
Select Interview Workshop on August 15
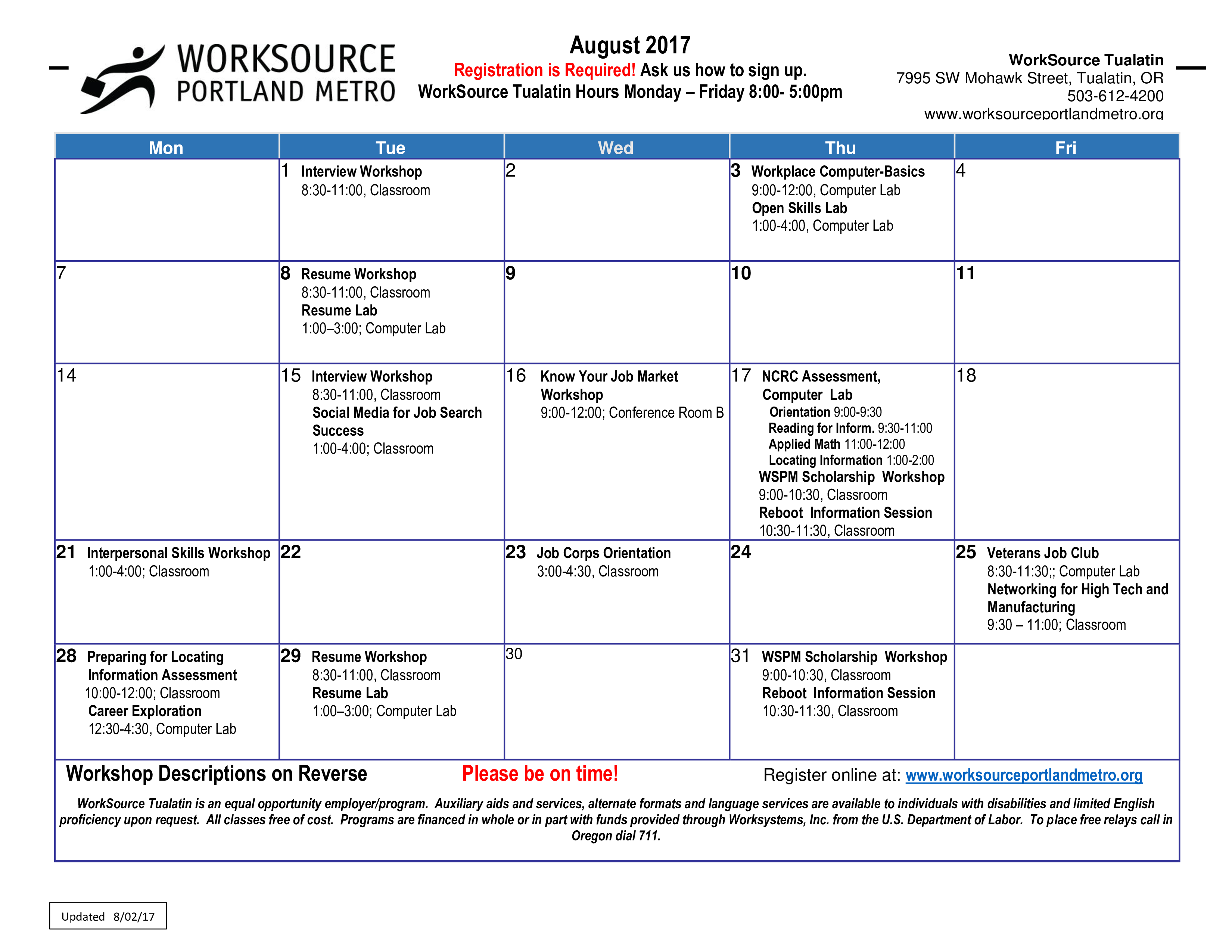372,376
